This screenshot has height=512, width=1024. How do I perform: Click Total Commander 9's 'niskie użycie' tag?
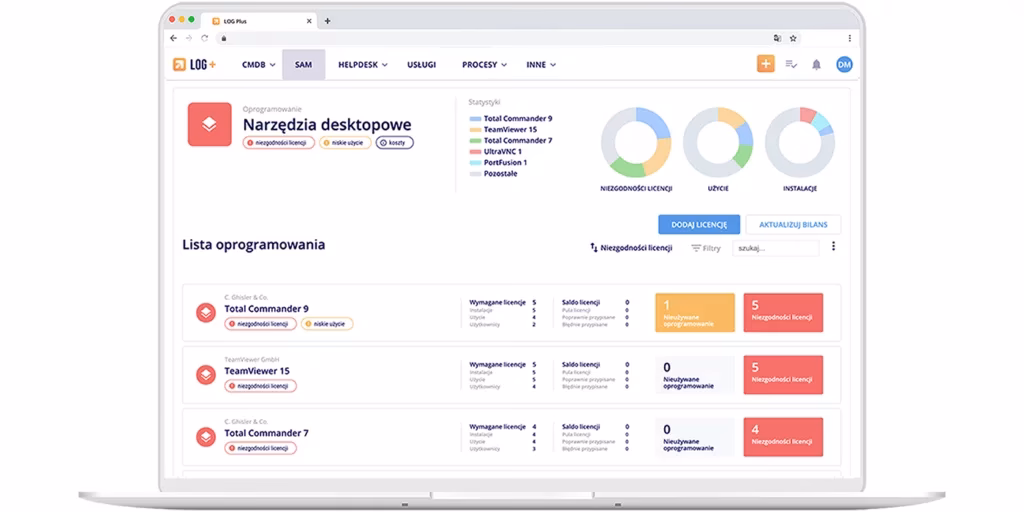[x=327, y=324]
